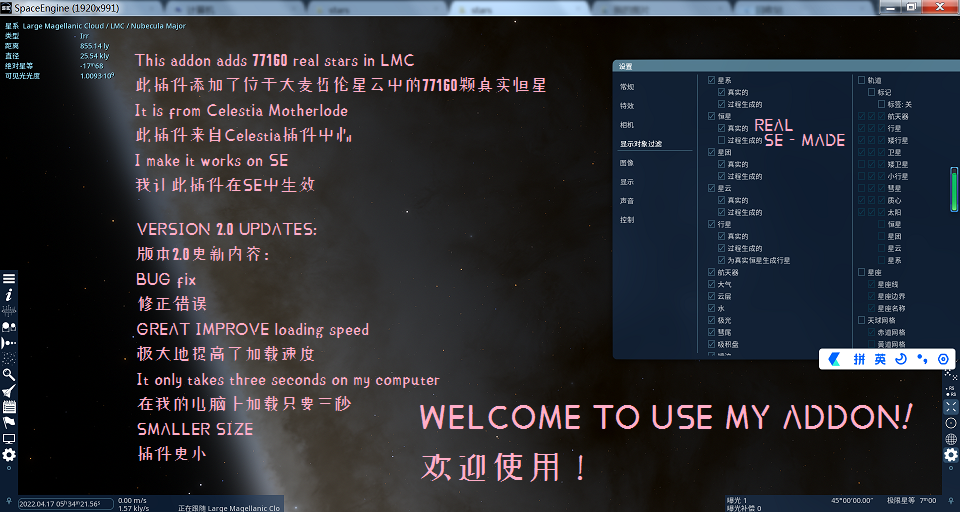This screenshot has width=960, height=512.
Task: Enable the 轨道 checkbox
Action: (x=861, y=80)
